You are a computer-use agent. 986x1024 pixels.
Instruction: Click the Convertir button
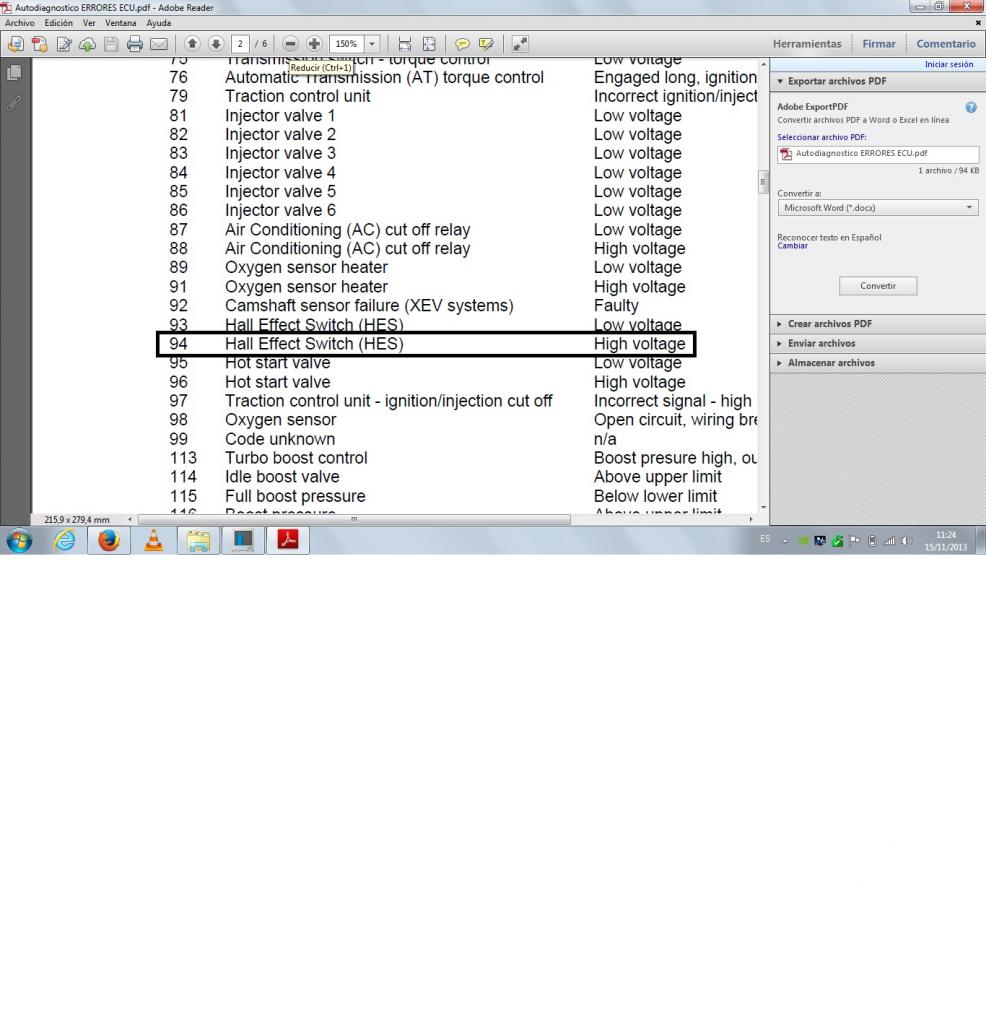tap(877, 286)
